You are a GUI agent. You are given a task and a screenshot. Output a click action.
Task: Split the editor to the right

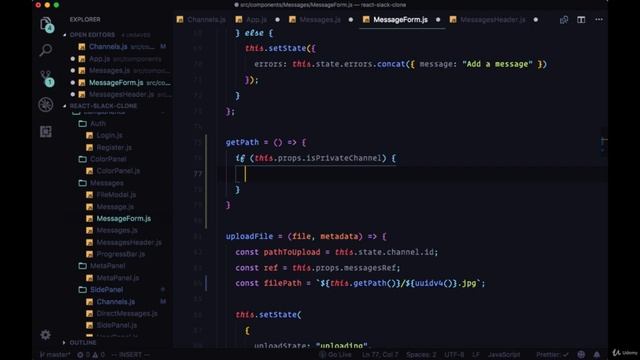point(581,20)
